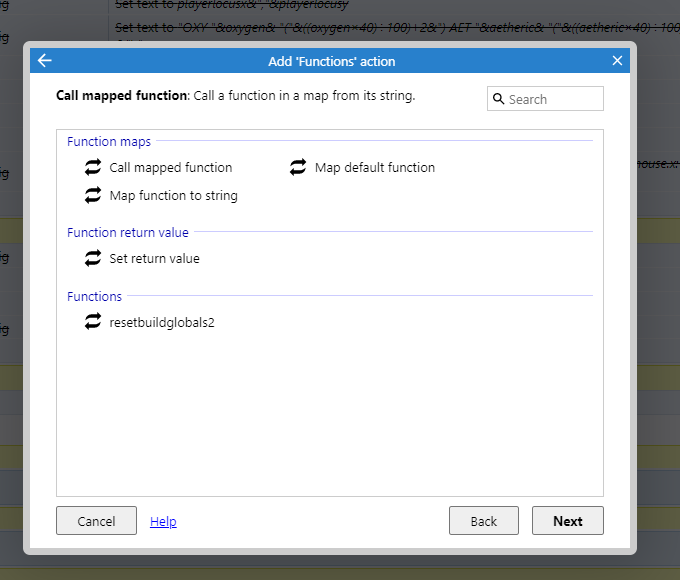
Task: Click the resetbuildglobals2 function icon
Action: point(93,322)
